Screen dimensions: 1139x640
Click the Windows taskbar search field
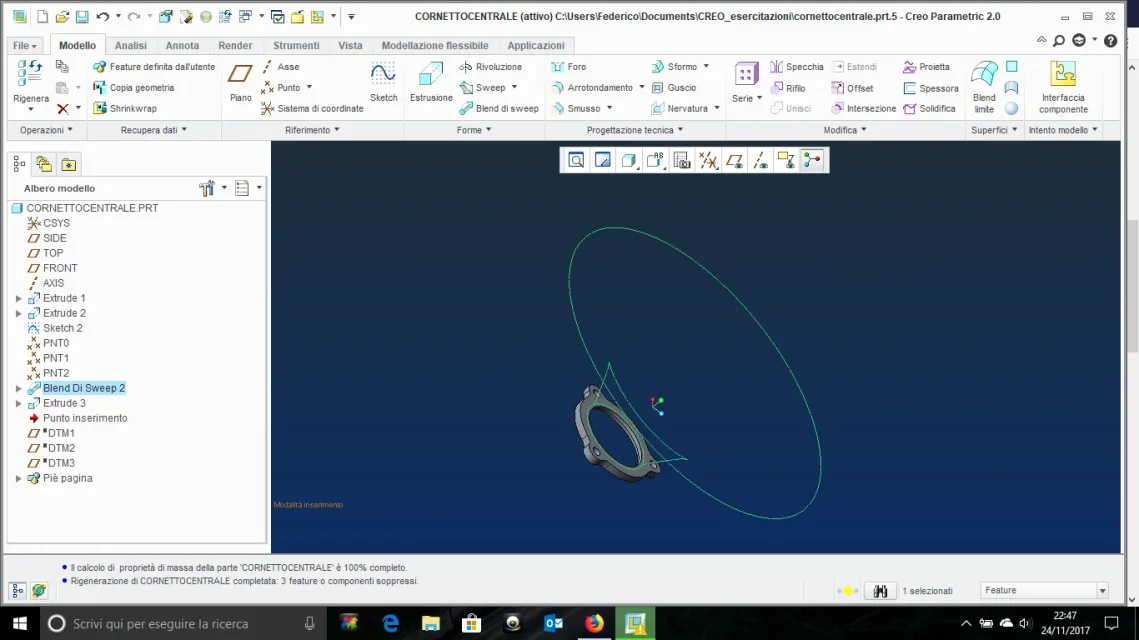(182, 623)
